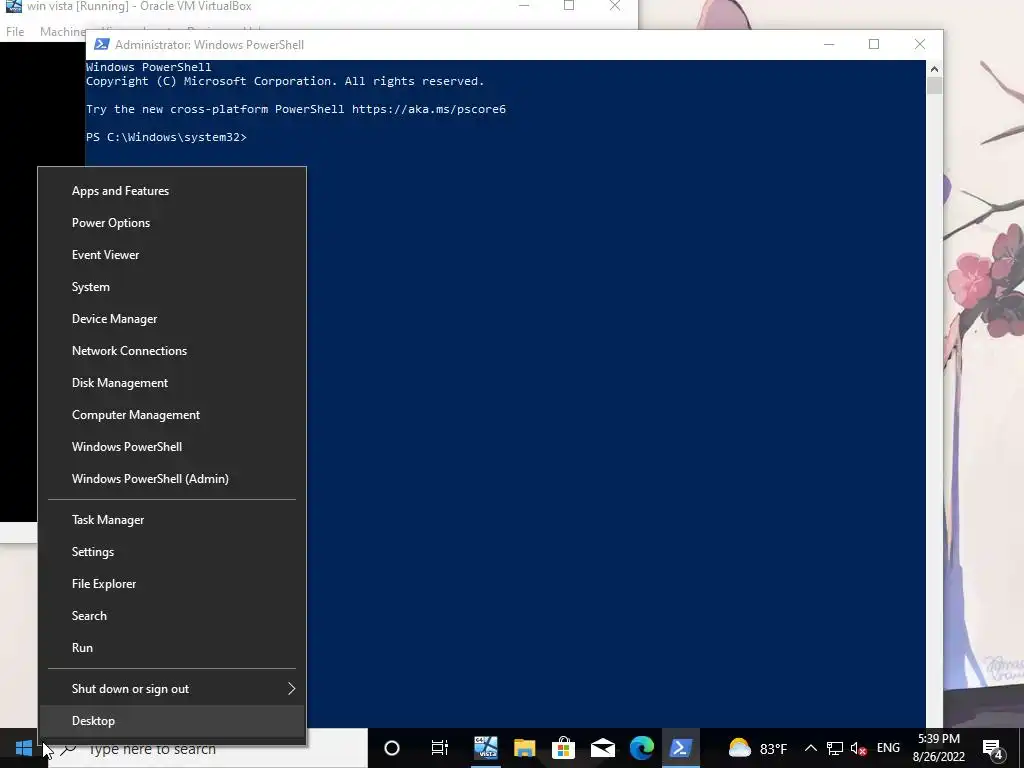
Task: Launch Microsoft Edge from taskbar
Action: click(642, 748)
